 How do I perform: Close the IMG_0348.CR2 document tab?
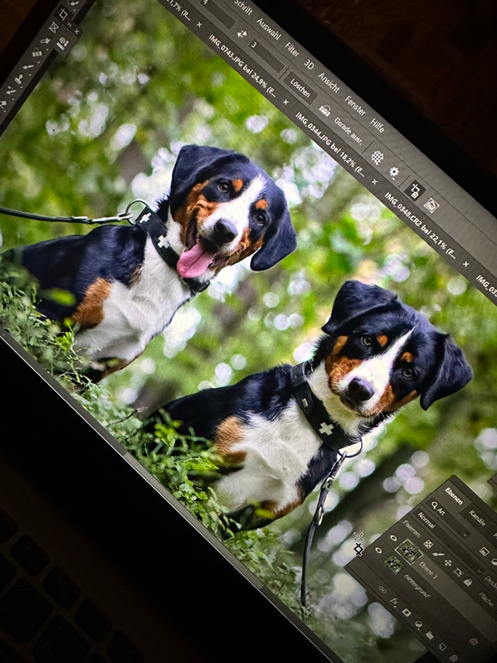(x=466, y=264)
